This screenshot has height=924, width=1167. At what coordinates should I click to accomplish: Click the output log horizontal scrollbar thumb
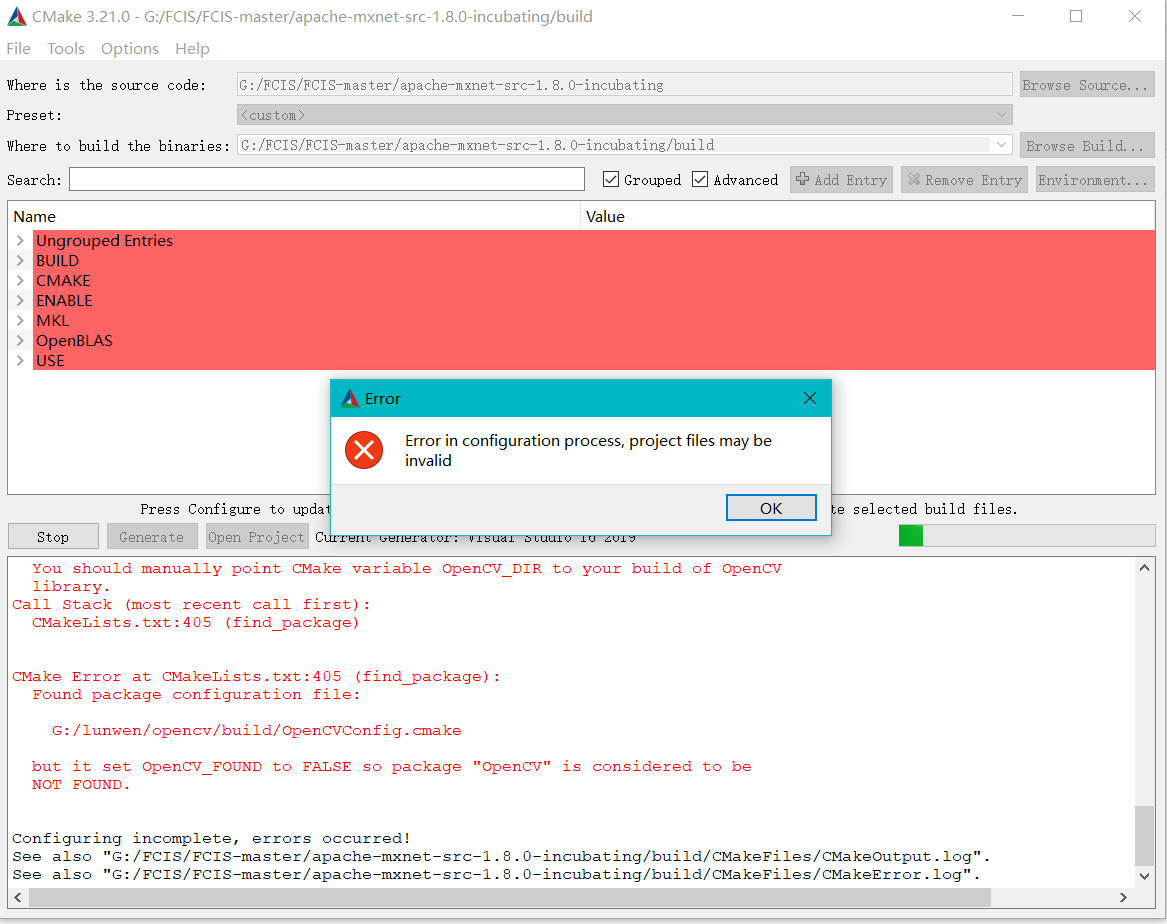510,897
